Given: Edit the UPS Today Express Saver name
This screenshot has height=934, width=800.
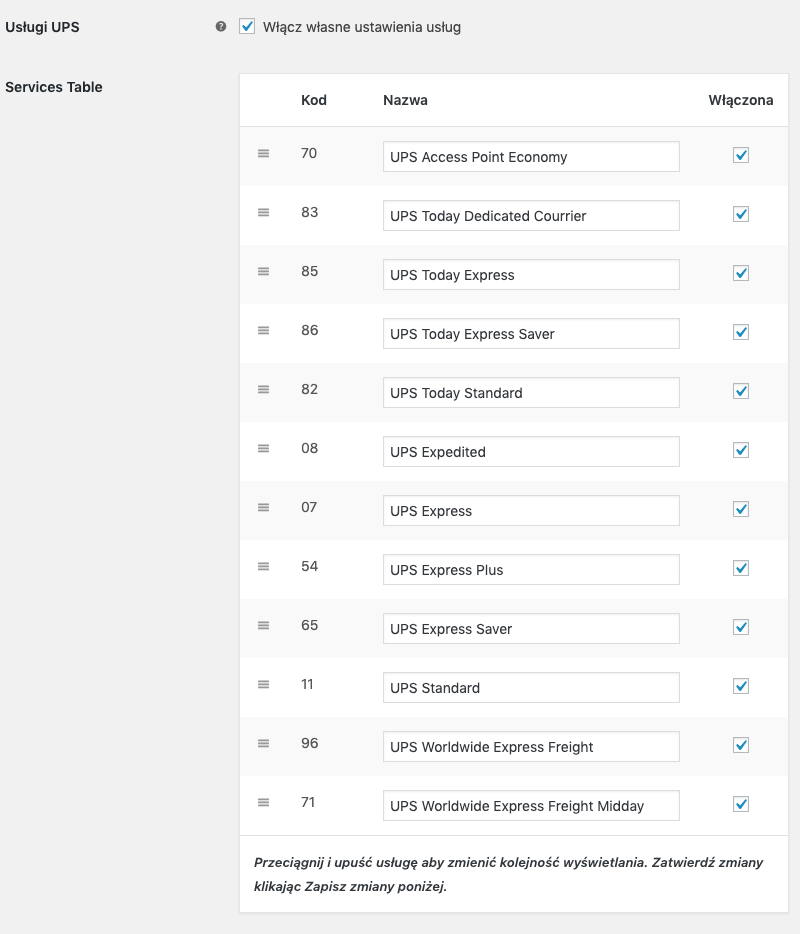Looking at the screenshot, I should (x=531, y=334).
